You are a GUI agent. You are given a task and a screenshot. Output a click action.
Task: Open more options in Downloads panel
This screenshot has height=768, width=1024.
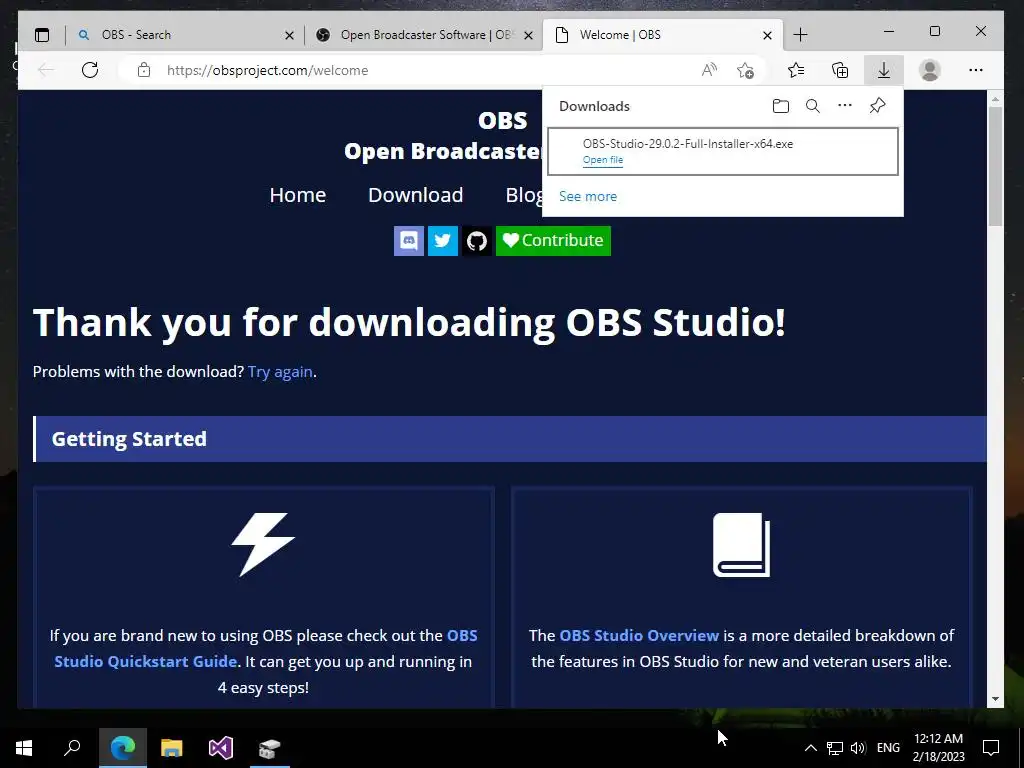(844, 105)
